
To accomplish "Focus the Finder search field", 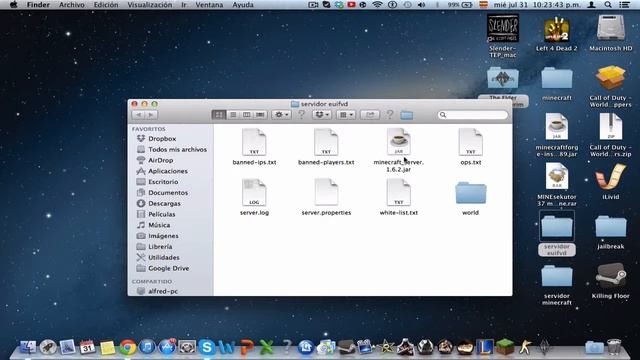I will (473, 115).
